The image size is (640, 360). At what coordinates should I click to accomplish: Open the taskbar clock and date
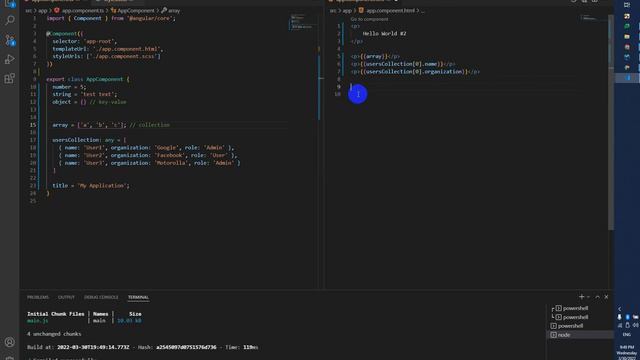(x=627, y=352)
